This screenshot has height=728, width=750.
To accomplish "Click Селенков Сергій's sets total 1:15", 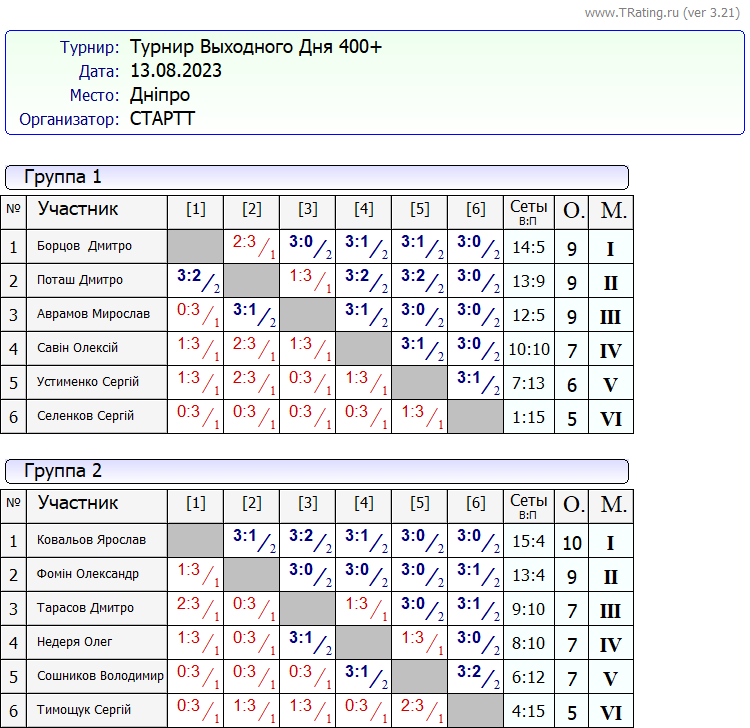I will point(528,417).
